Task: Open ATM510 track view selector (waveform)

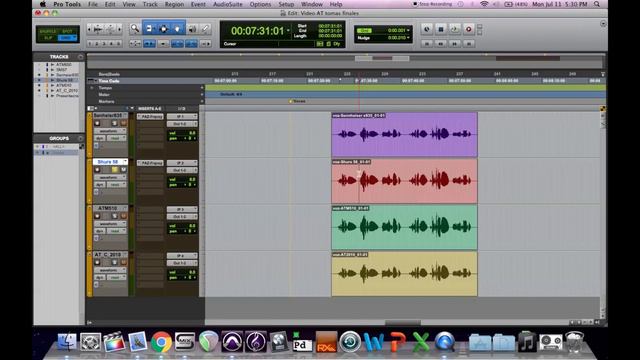Action: tap(110, 224)
